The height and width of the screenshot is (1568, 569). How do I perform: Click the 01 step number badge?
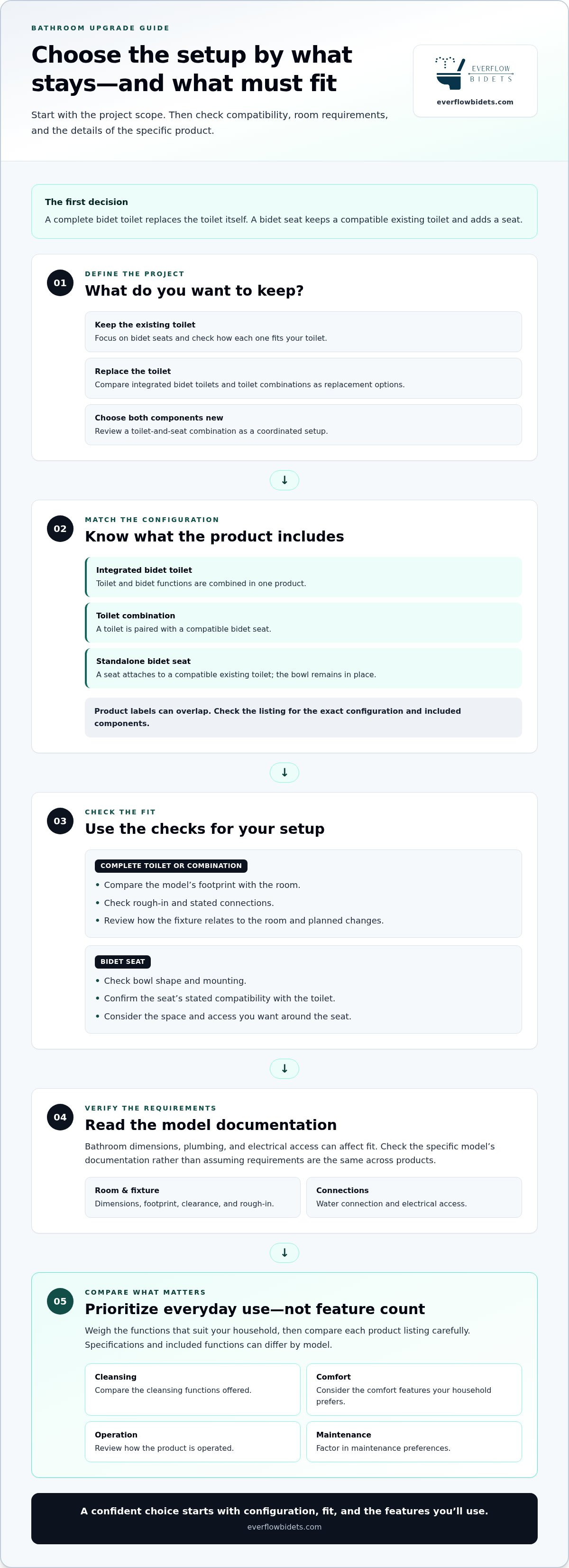60,283
